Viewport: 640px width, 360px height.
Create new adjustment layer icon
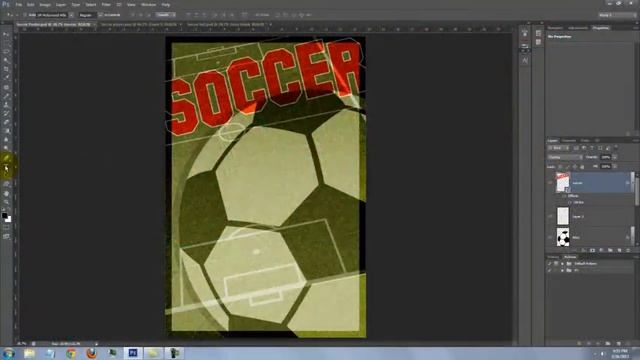pyautogui.click(x=601, y=250)
